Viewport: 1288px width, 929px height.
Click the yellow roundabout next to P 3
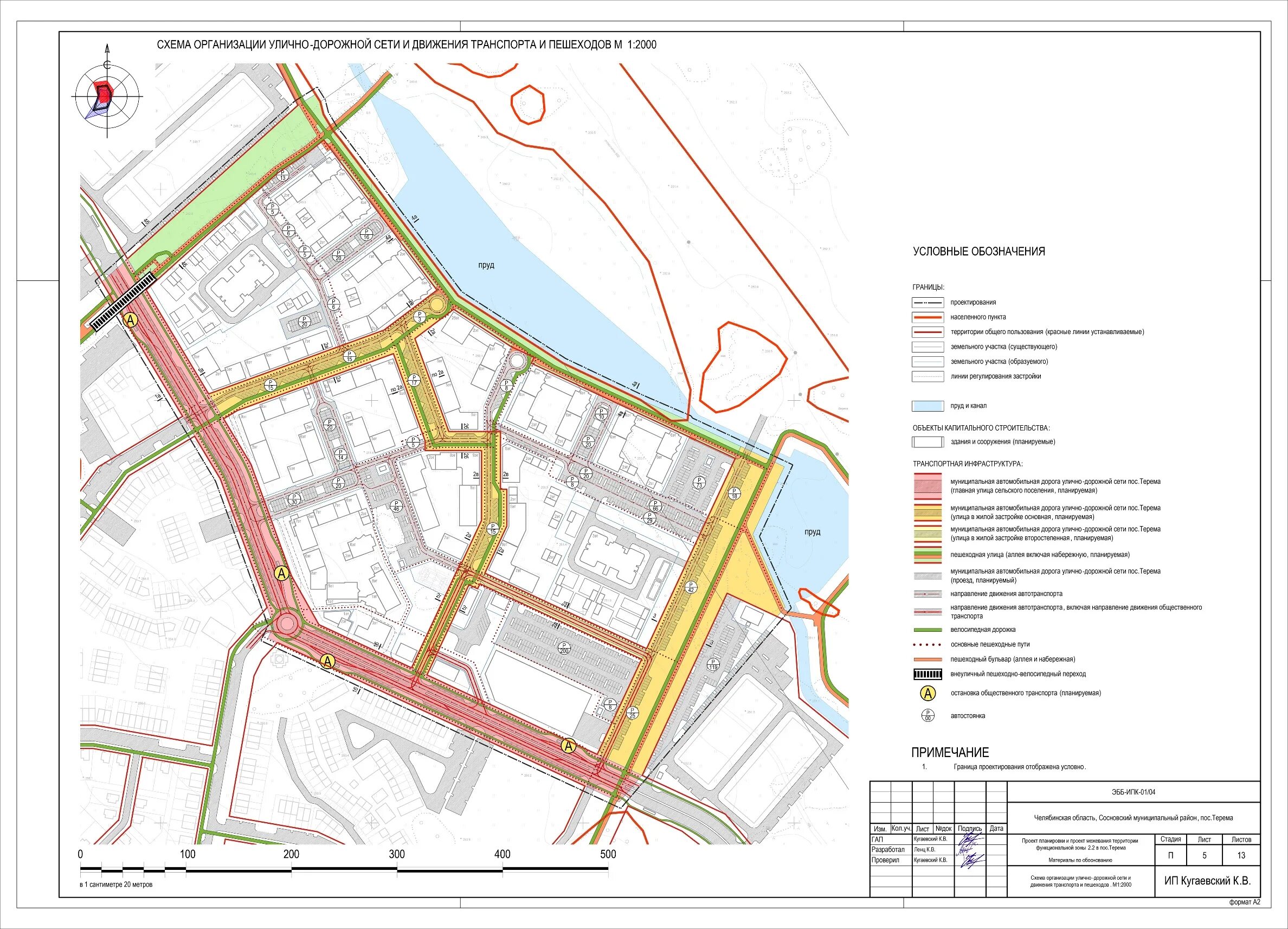point(438,305)
